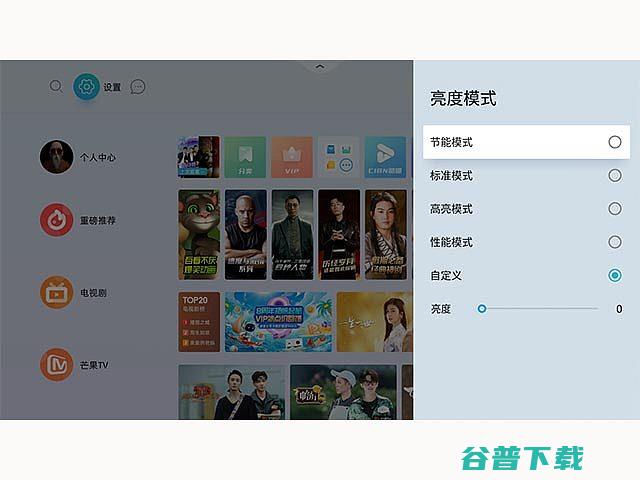Screen dimensions: 640x480
Task: Enable the 性能模式 radio option
Action: coord(615,242)
